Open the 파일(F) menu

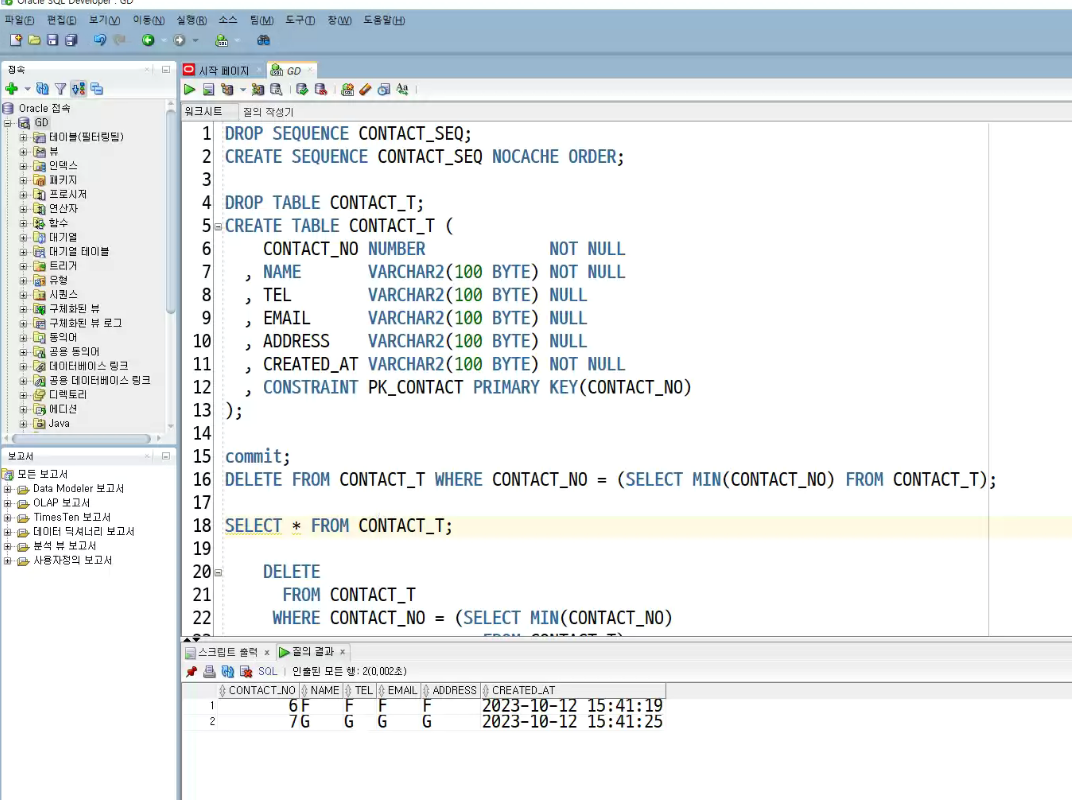[19, 20]
